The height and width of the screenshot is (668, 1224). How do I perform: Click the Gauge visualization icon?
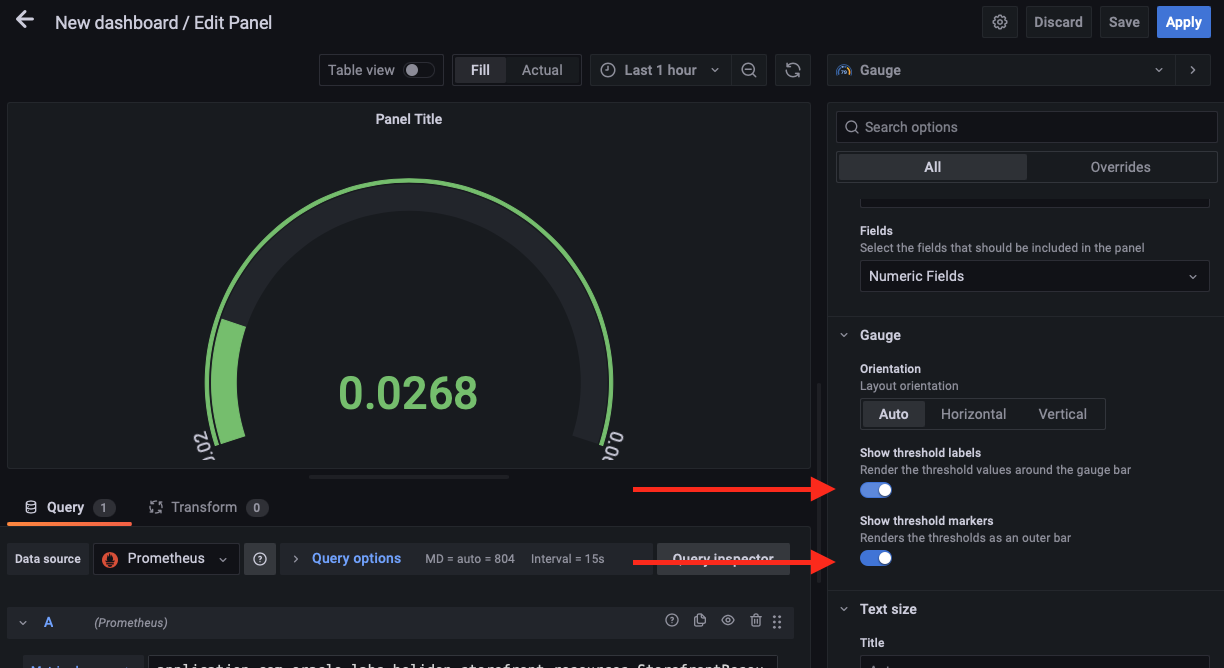click(844, 70)
